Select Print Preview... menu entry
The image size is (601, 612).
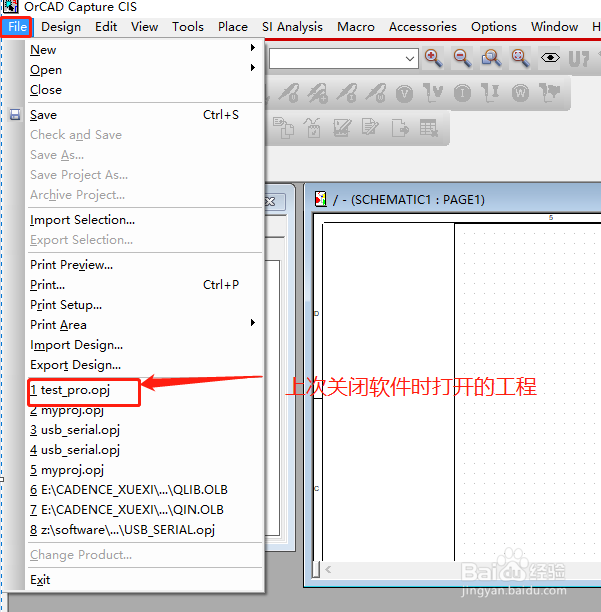145,265
